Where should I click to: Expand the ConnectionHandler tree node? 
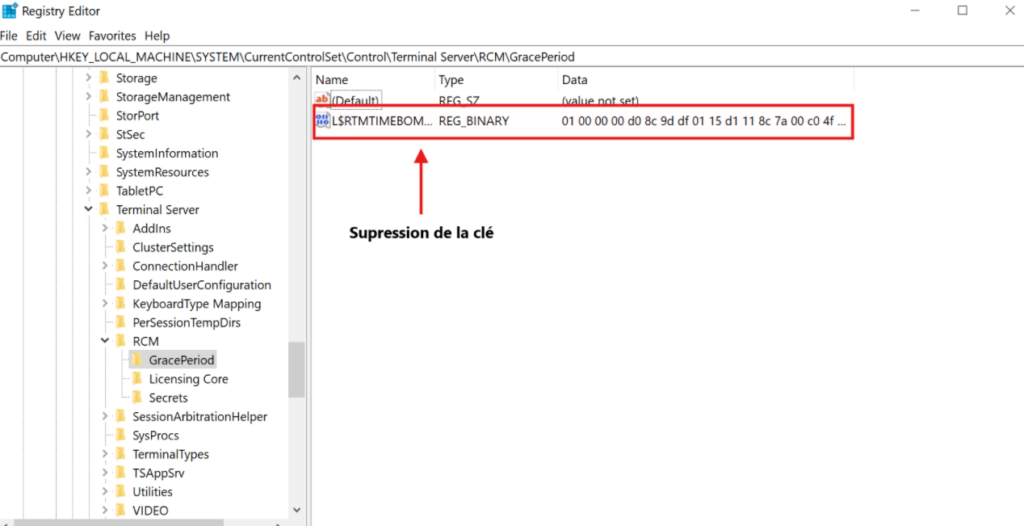pos(105,266)
